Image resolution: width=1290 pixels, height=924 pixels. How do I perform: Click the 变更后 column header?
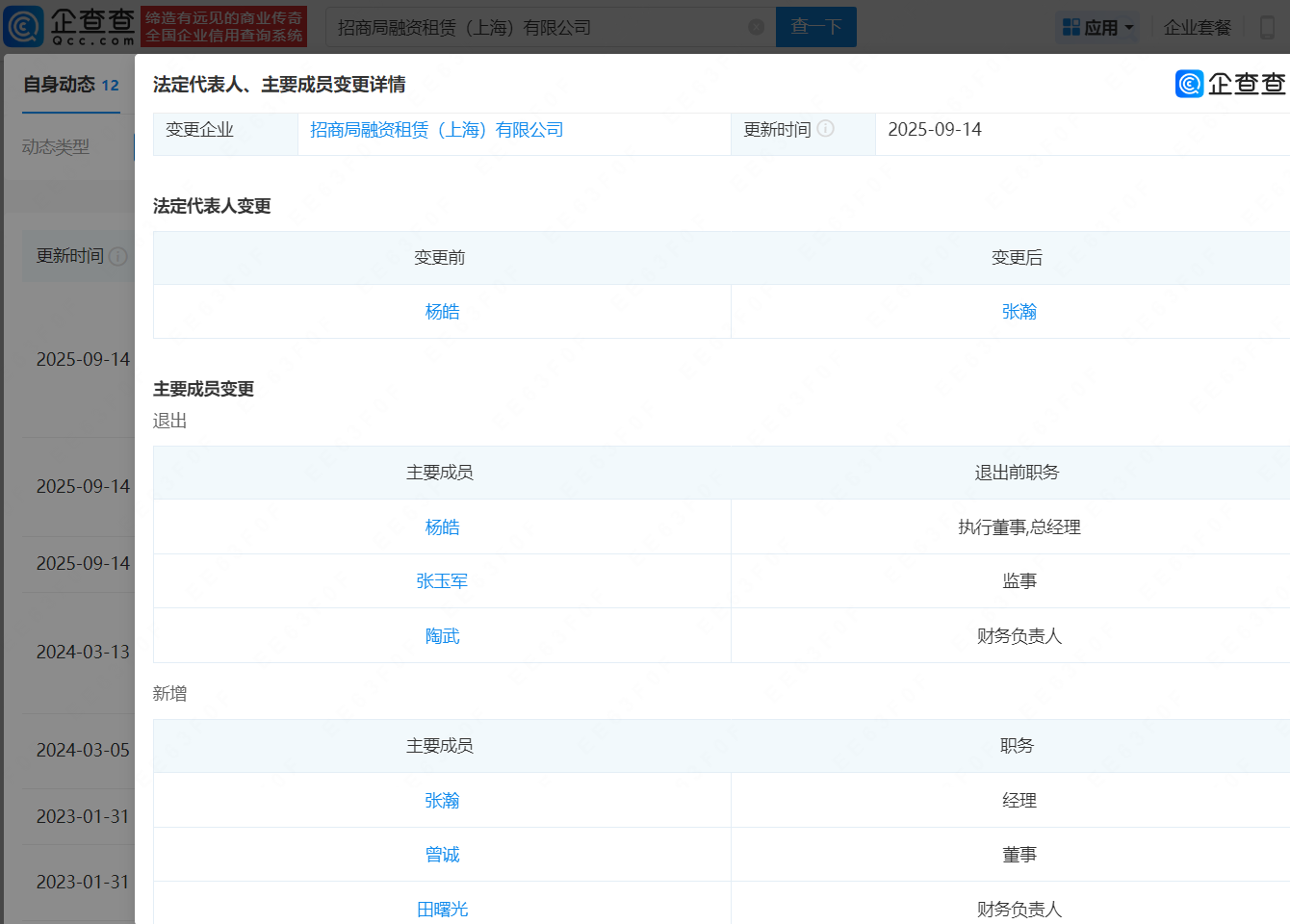[1017, 258]
